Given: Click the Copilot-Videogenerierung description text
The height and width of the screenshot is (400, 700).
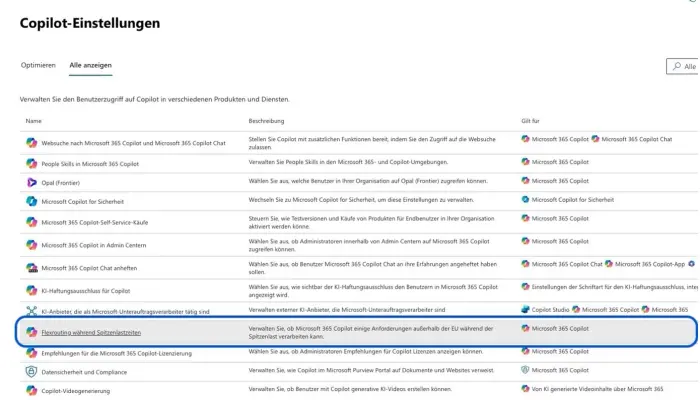Looking at the screenshot, I should click(x=350, y=389).
